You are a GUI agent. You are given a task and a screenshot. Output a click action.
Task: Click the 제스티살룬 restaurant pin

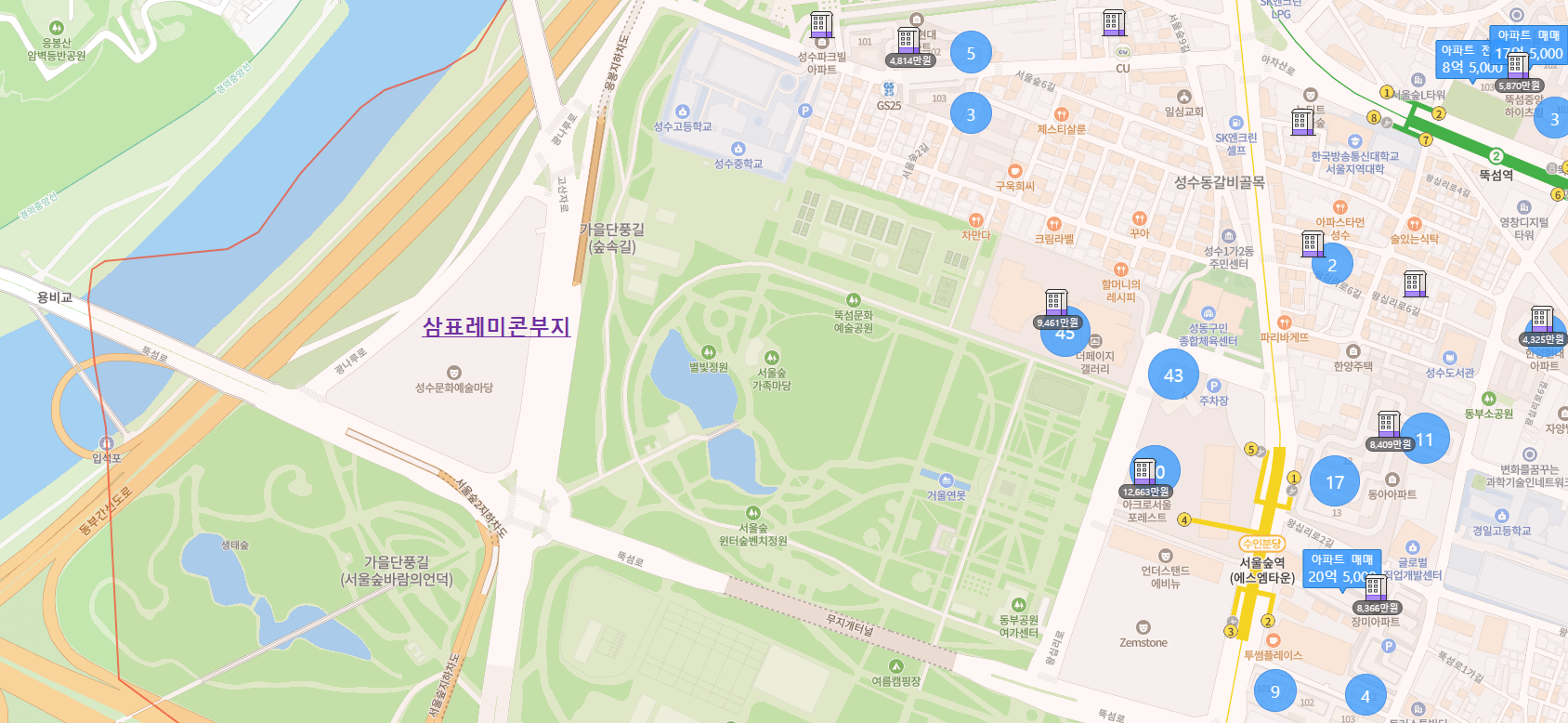[1061, 114]
